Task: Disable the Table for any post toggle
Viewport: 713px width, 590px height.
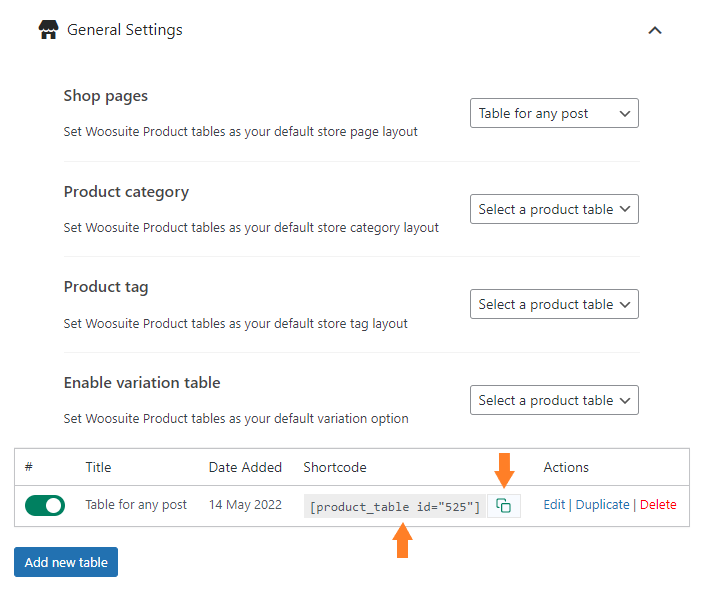Action: [x=45, y=505]
